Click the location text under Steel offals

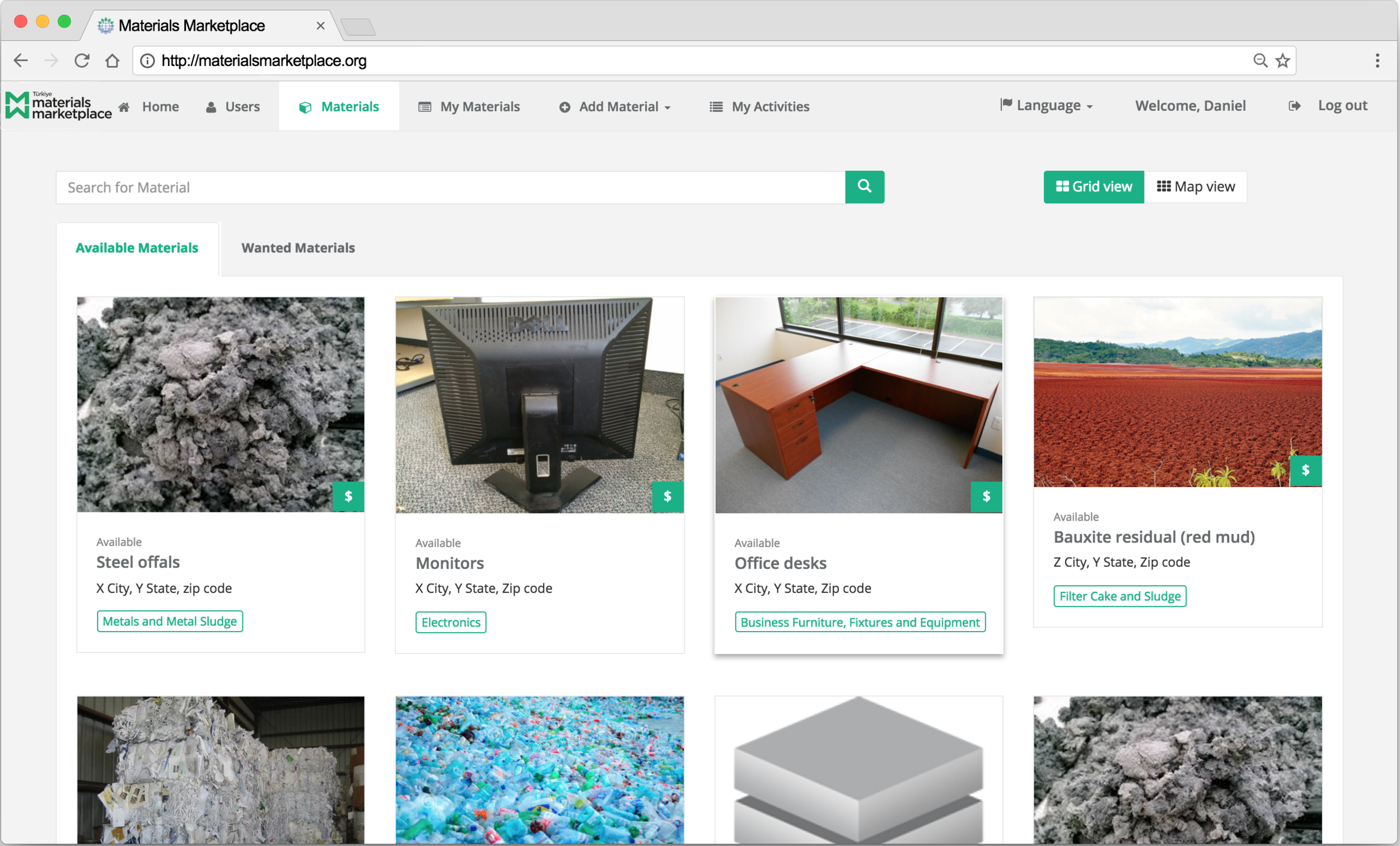[164, 588]
